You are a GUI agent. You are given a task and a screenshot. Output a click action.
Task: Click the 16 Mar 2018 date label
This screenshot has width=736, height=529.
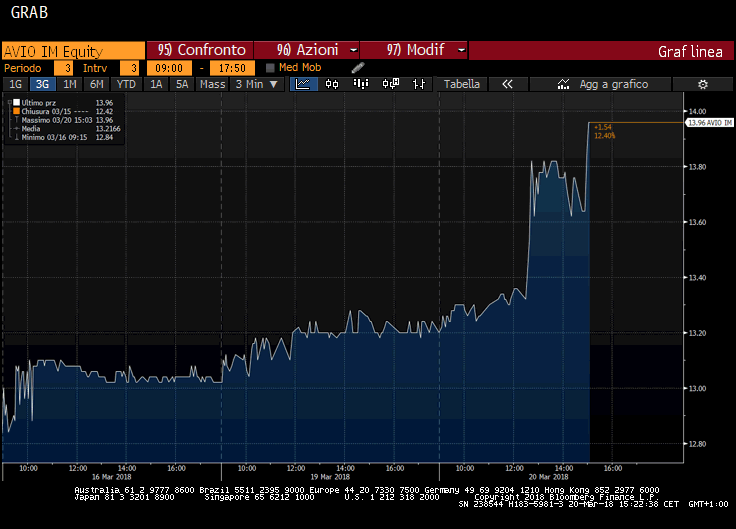coord(111,477)
